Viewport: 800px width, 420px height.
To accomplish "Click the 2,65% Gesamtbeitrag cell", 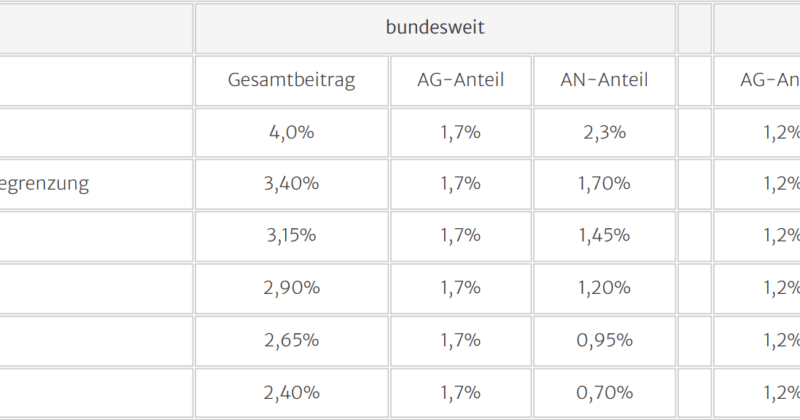I will [x=291, y=340].
